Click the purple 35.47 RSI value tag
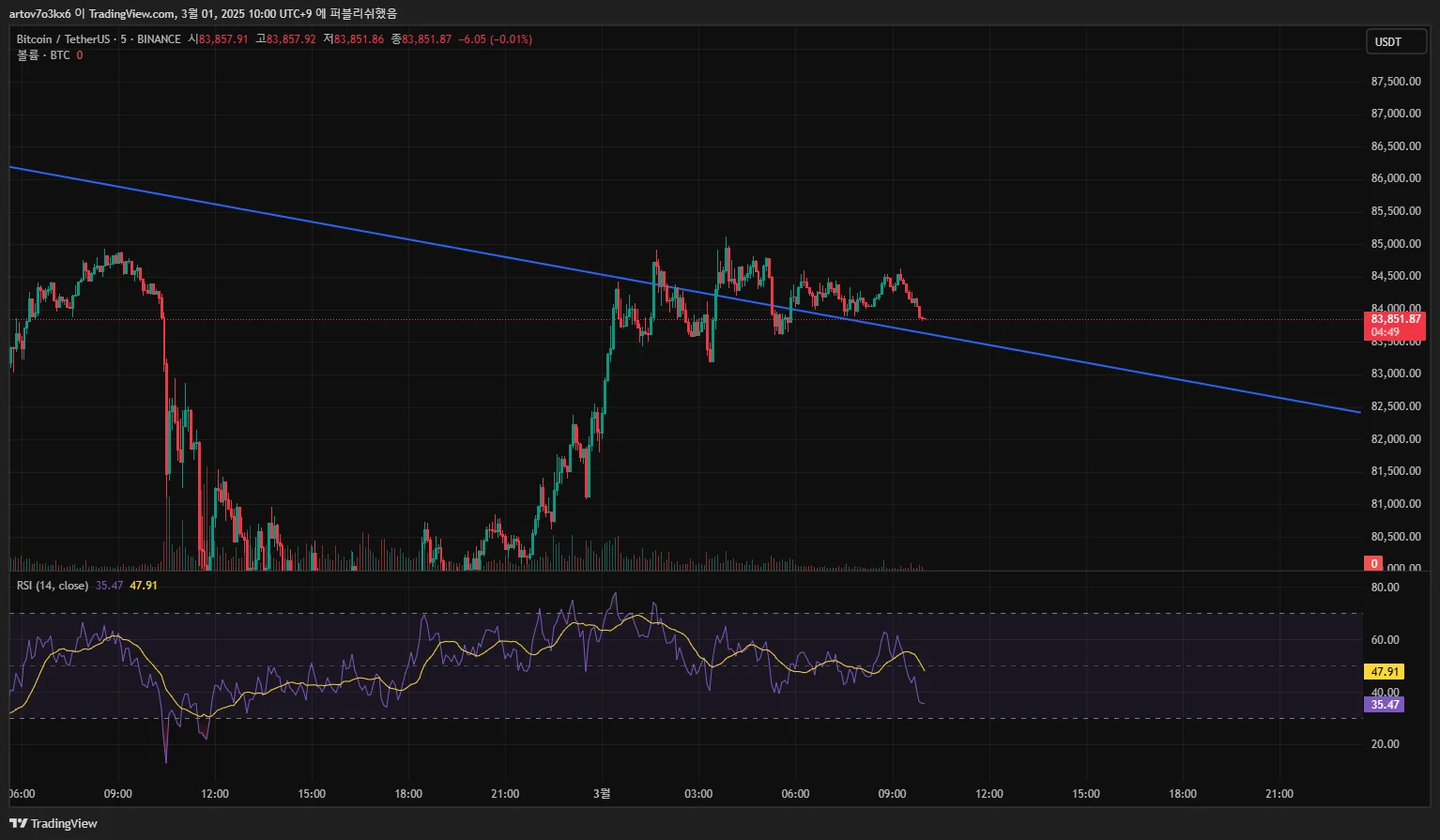1440x840 pixels. coord(1385,705)
